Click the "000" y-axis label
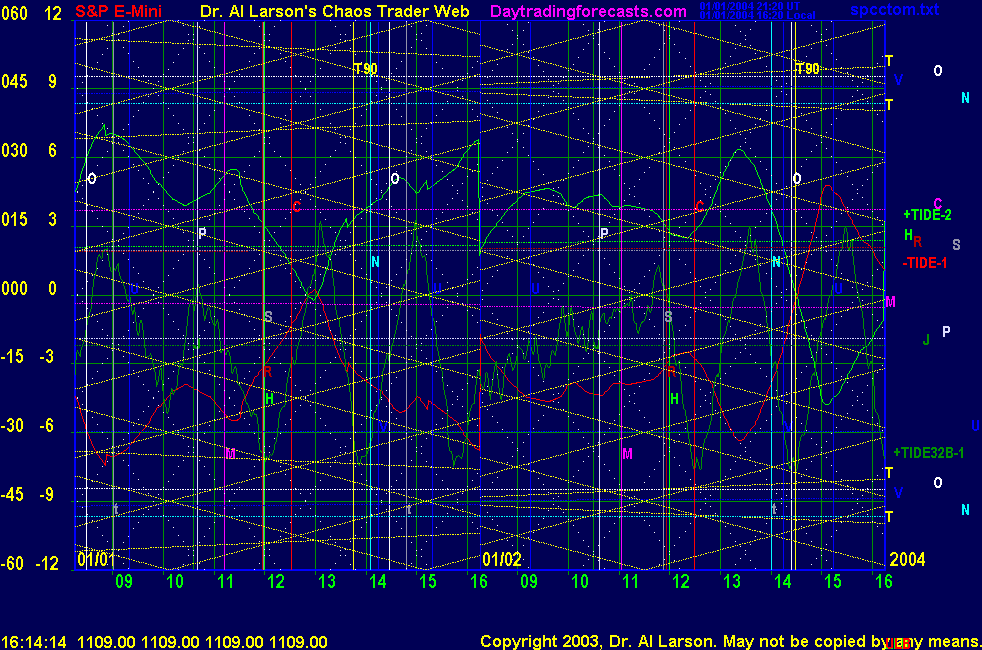Viewport: 982px width, 650px height. coord(14,288)
